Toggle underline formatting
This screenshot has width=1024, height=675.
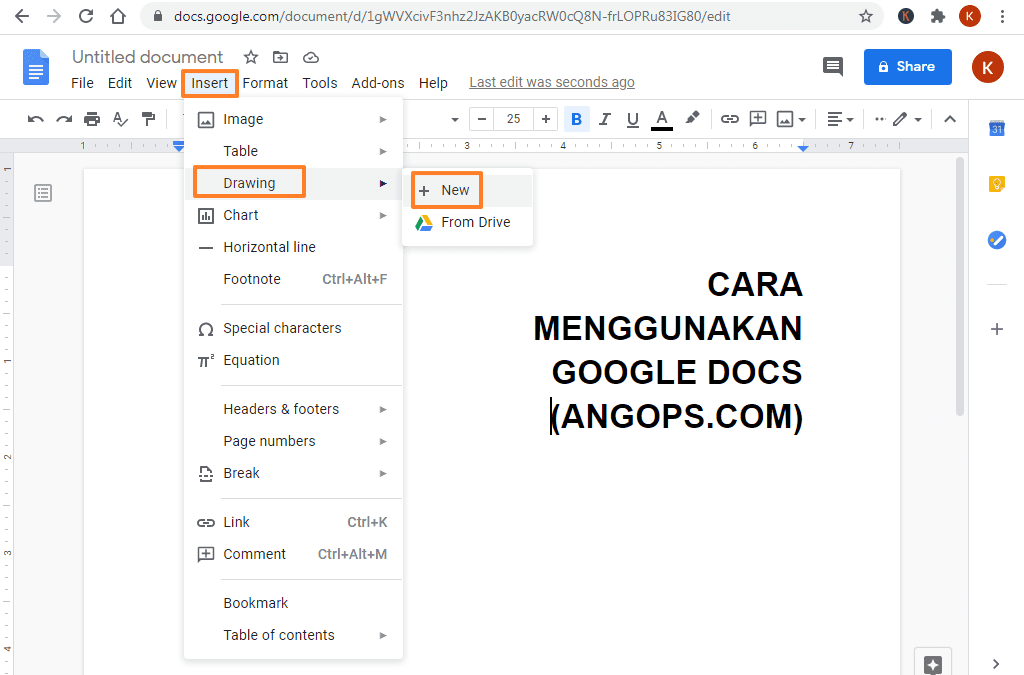click(x=632, y=118)
